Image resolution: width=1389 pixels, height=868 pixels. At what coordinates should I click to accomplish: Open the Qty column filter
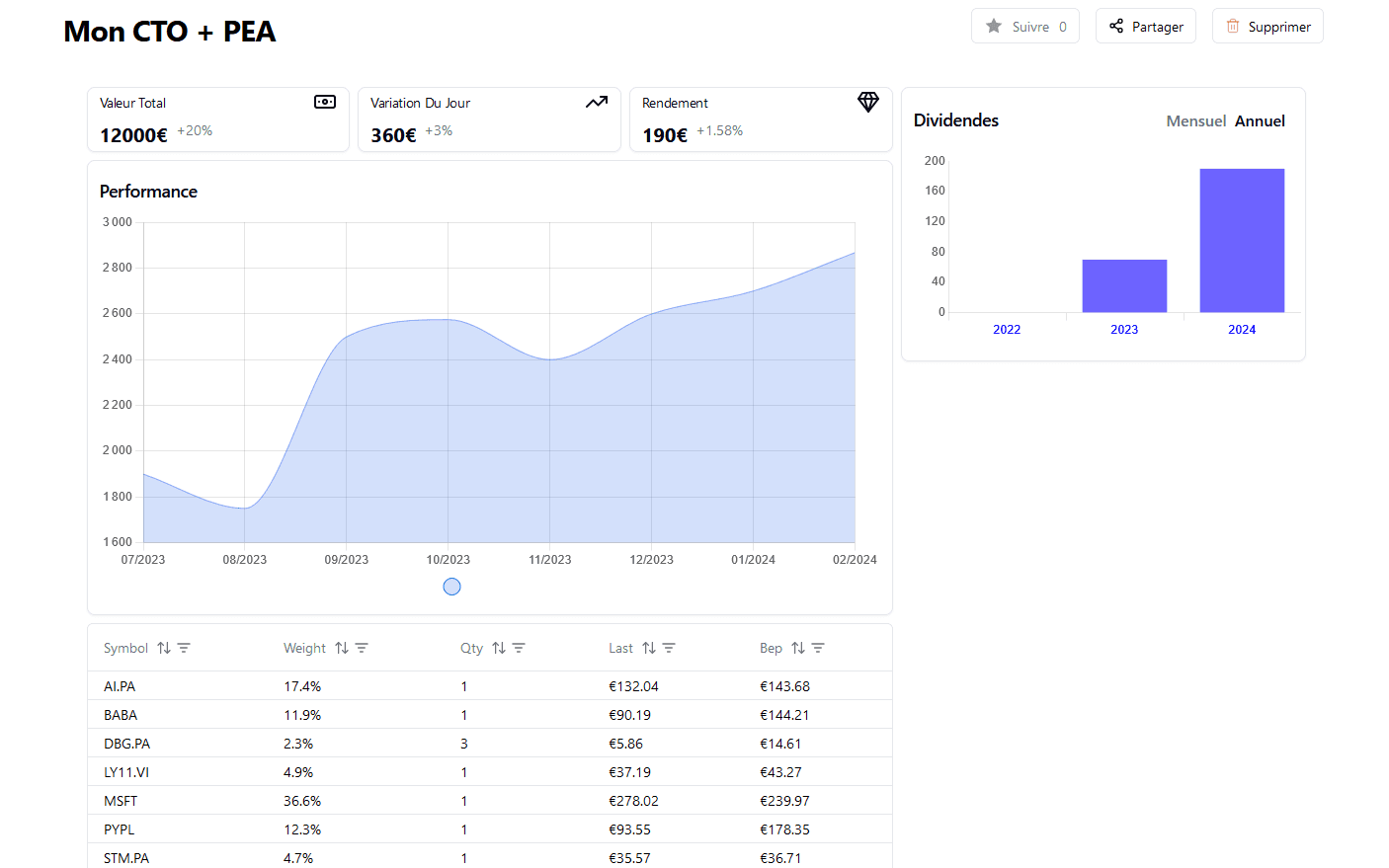coord(519,648)
